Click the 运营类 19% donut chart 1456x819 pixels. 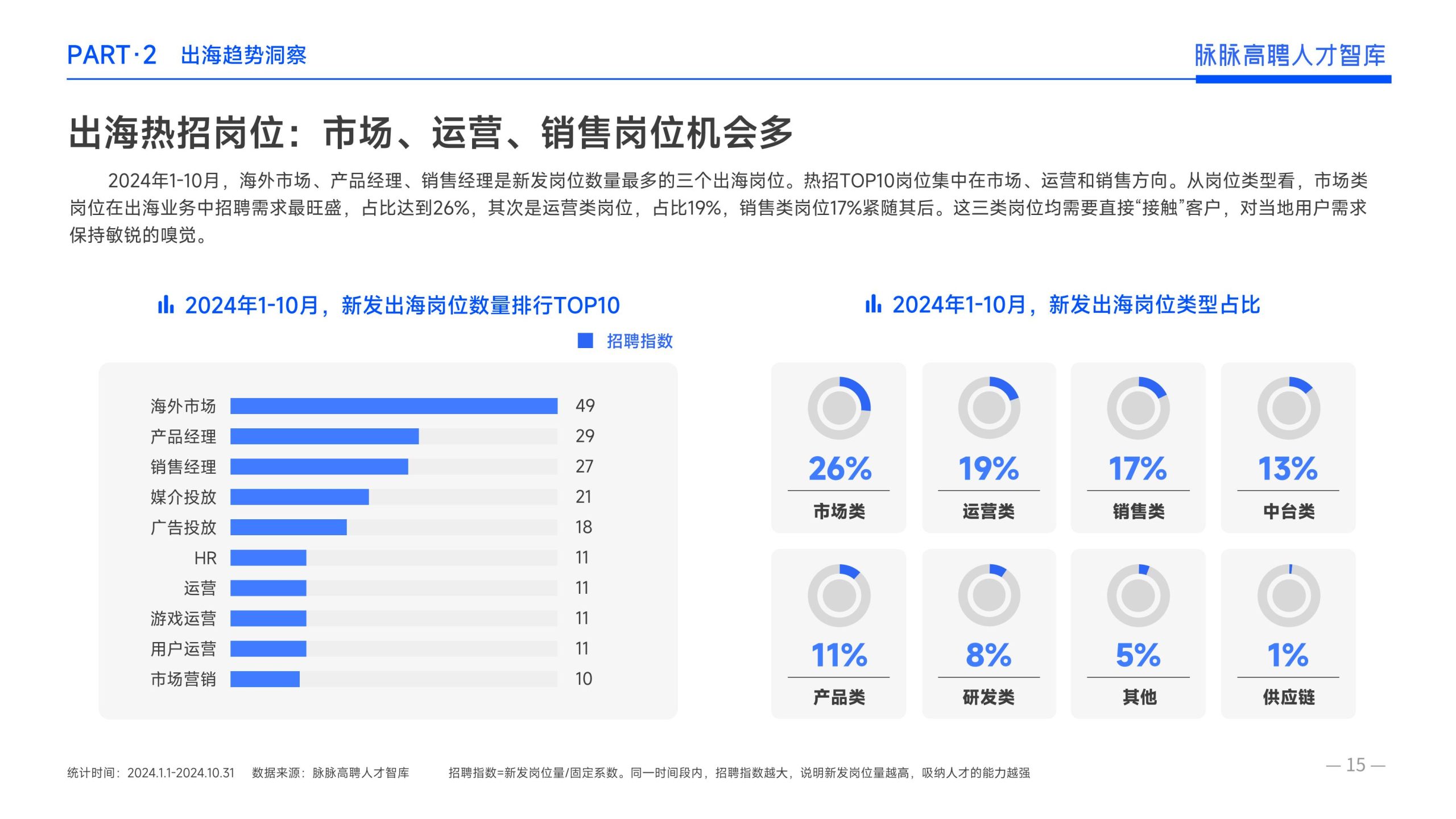click(x=988, y=408)
